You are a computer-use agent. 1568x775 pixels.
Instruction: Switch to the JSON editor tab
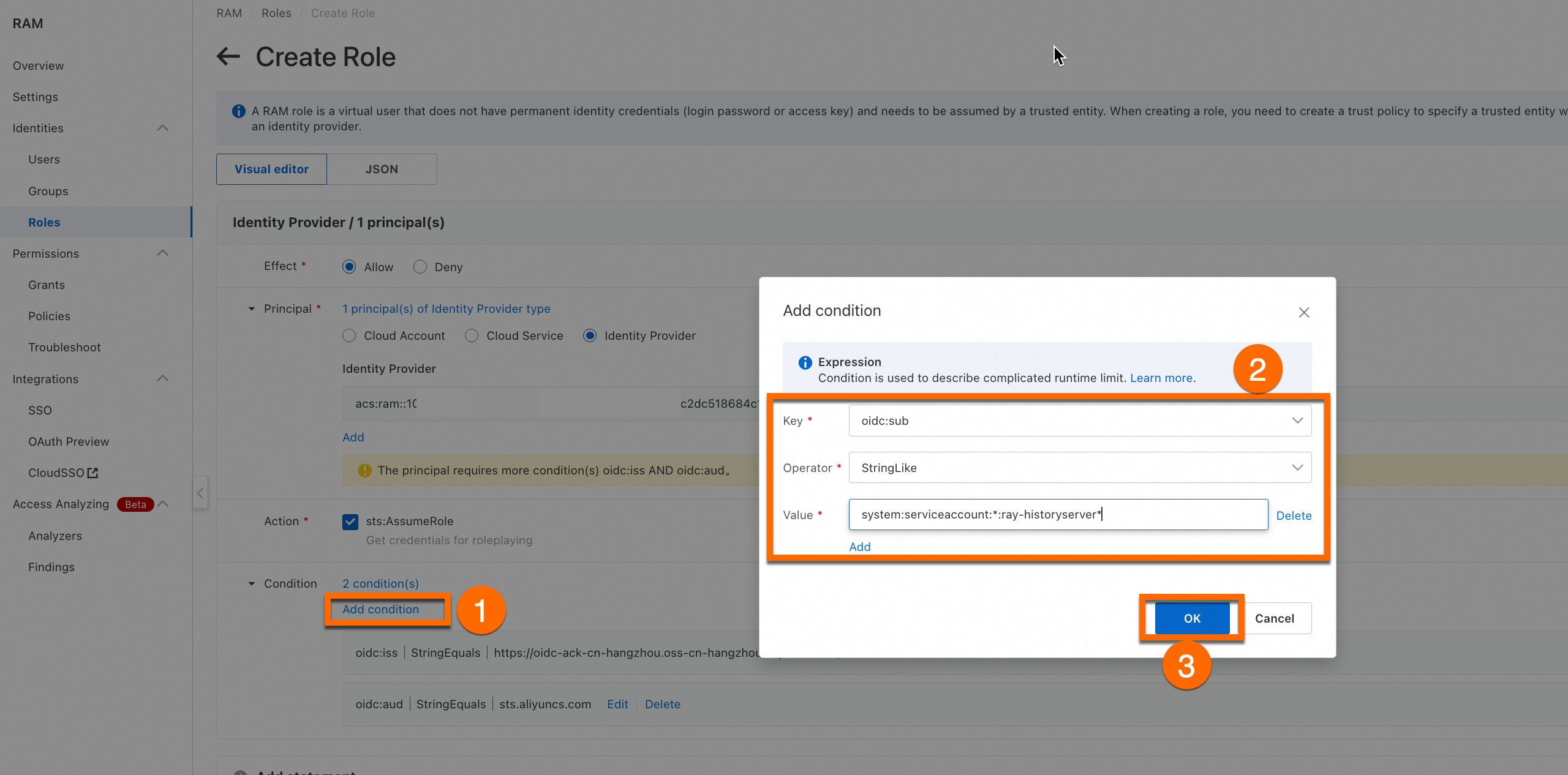tap(382, 169)
